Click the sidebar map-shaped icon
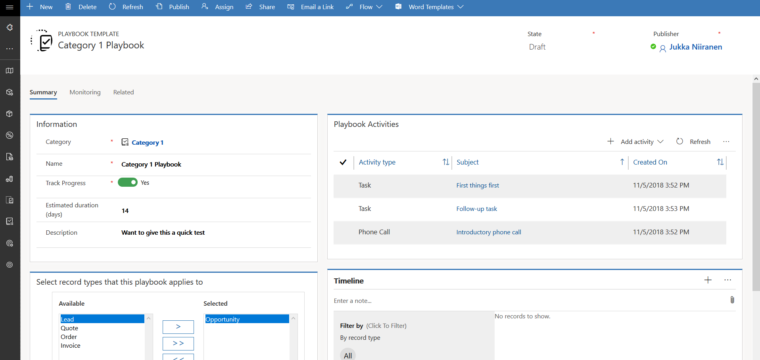This screenshot has width=760, height=360. (10, 71)
